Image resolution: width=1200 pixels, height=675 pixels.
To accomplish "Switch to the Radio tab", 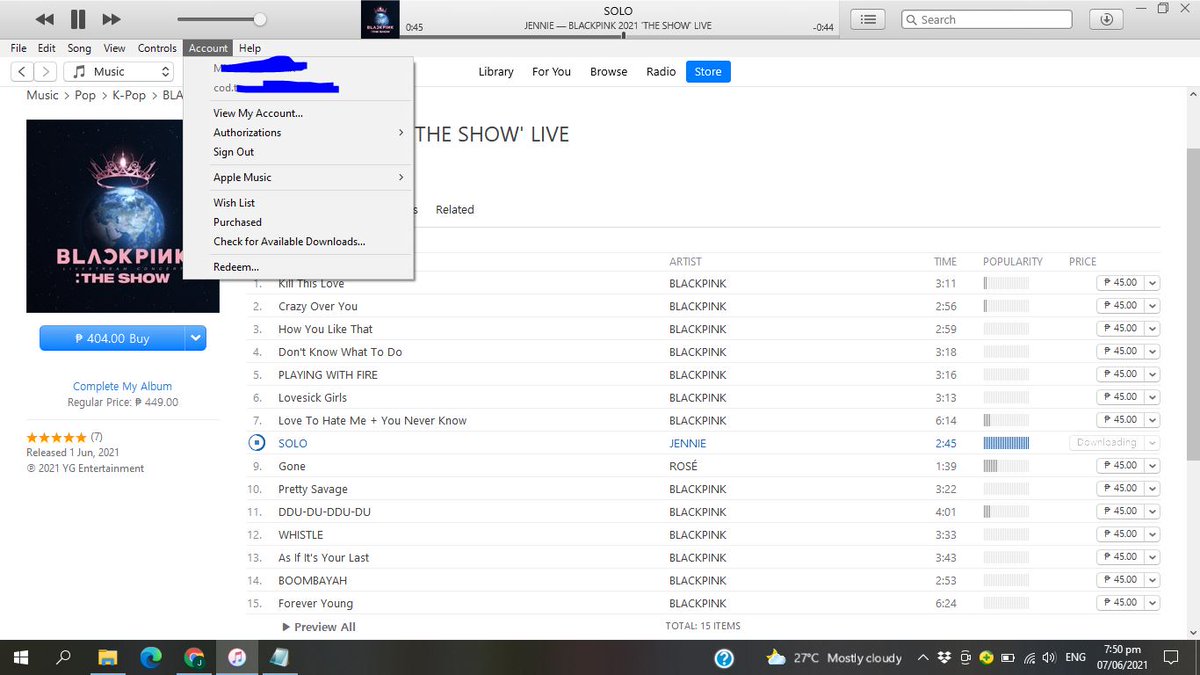I will click(661, 72).
